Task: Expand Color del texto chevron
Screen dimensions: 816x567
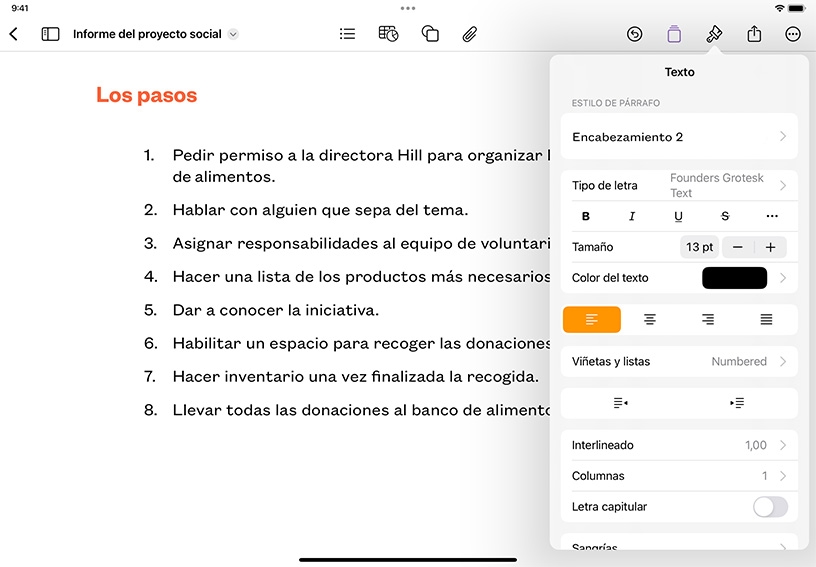Action: [783, 278]
